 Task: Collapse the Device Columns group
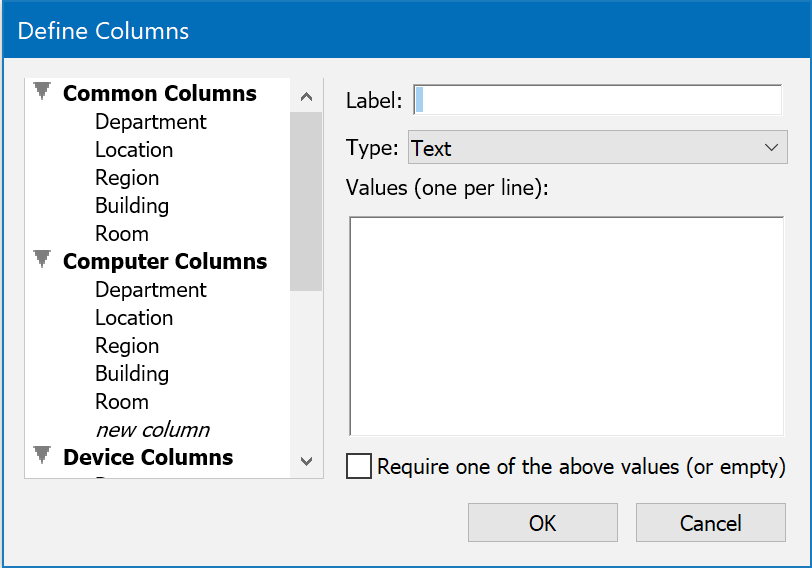[42, 455]
